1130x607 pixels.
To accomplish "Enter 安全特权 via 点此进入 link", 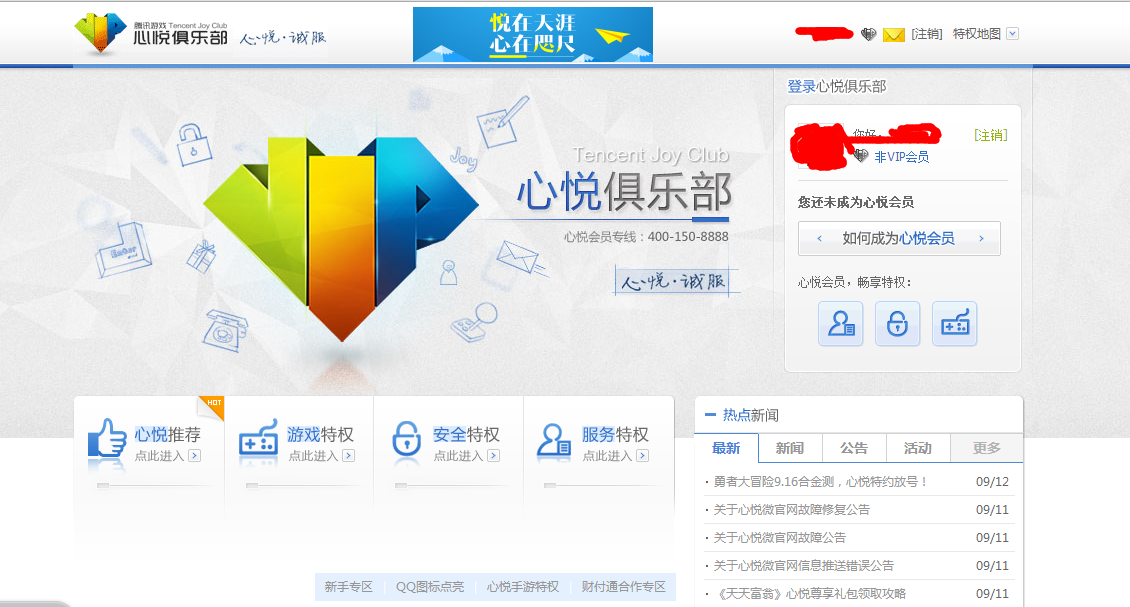I will 458,456.
